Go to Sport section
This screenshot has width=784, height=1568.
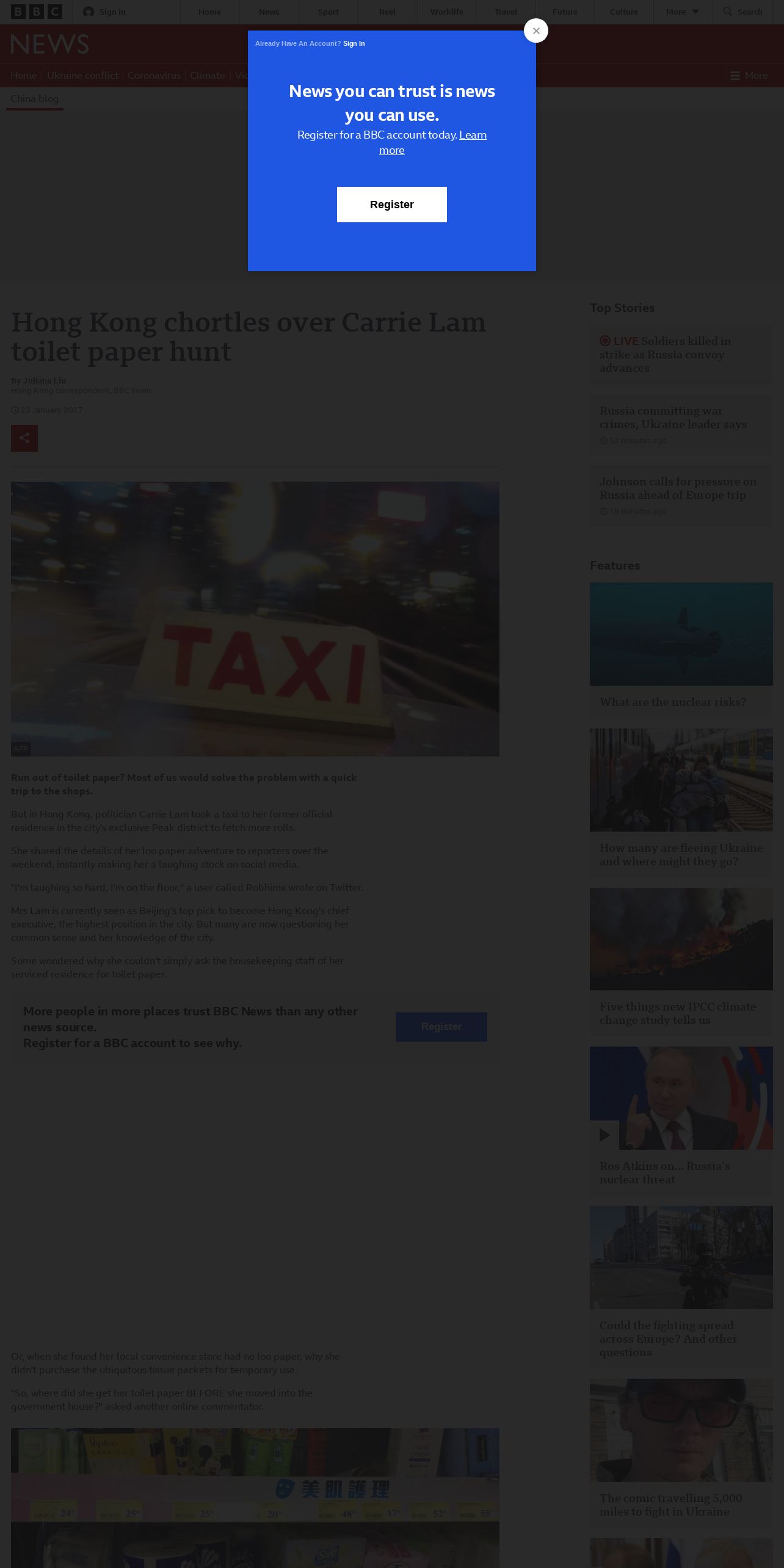coord(328,12)
